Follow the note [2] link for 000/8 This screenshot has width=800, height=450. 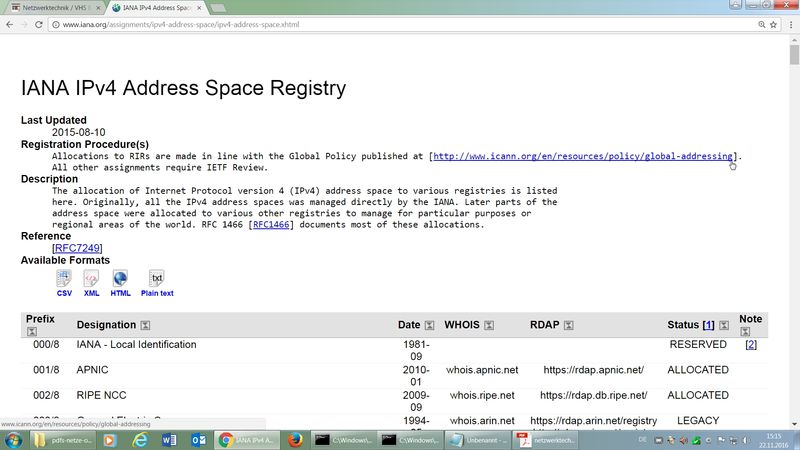pyautogui.click(x=751, y=344)
